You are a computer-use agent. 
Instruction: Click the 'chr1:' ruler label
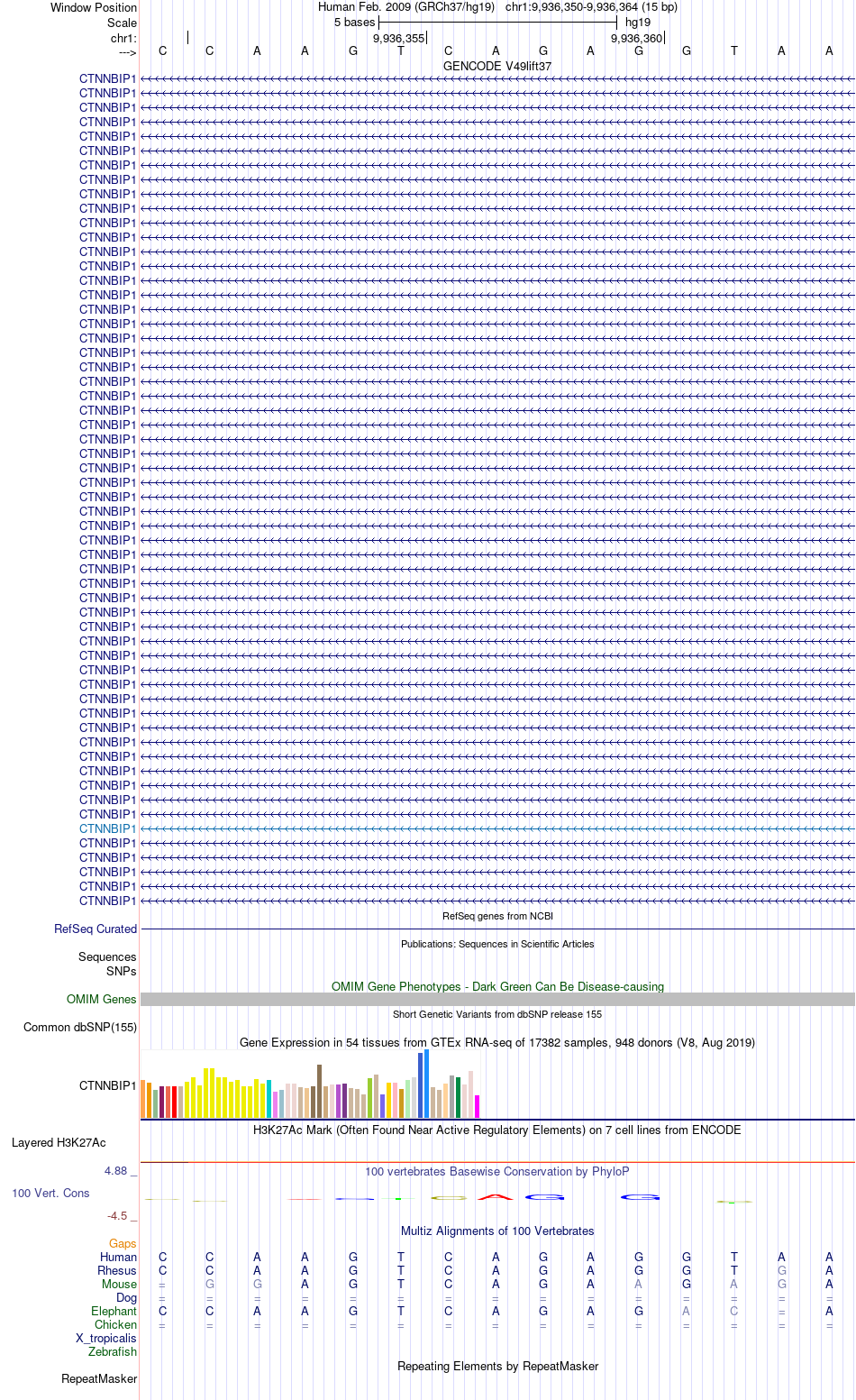click(x=124, y=38)
